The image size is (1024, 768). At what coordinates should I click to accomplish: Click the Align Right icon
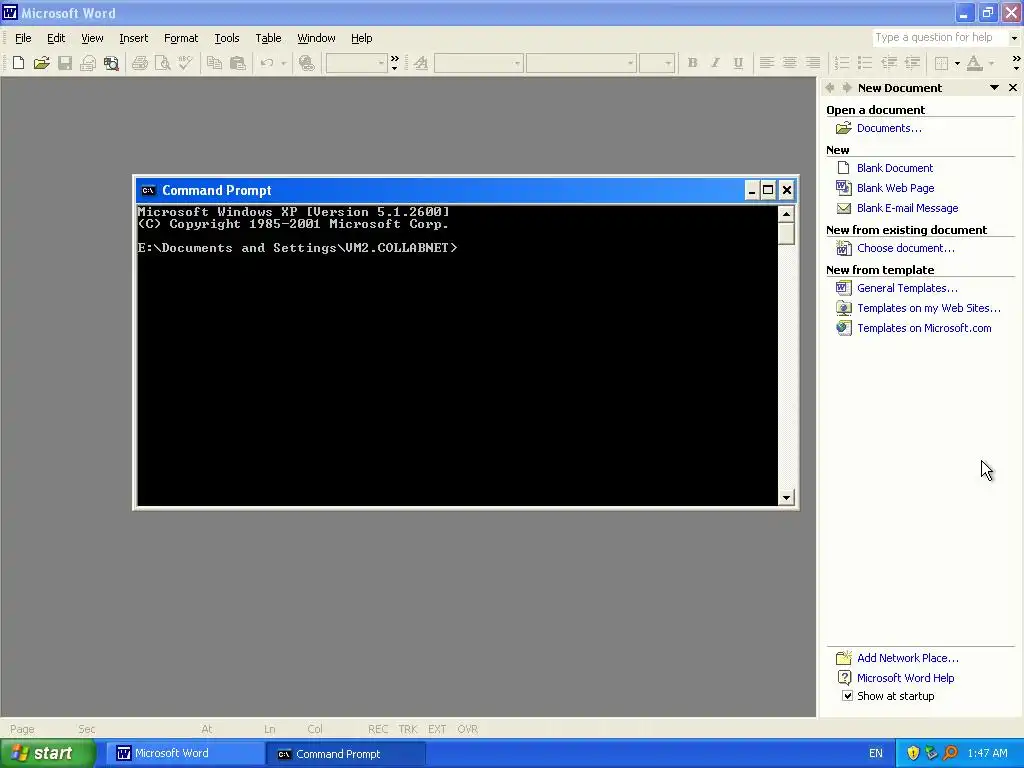(x=813, y=63)
